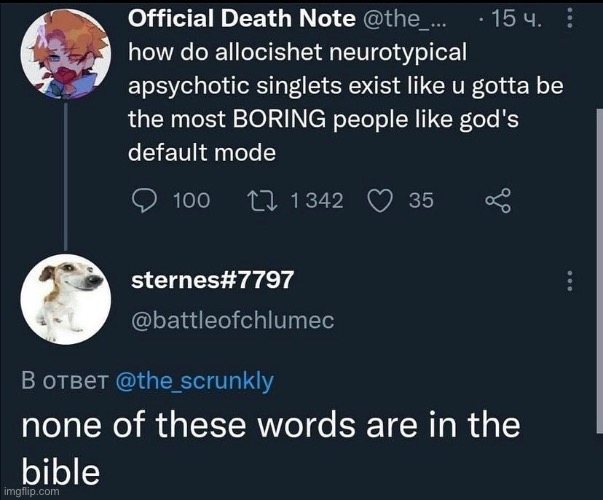Click the @battleofchlumec handle

[x=232, y=320]
